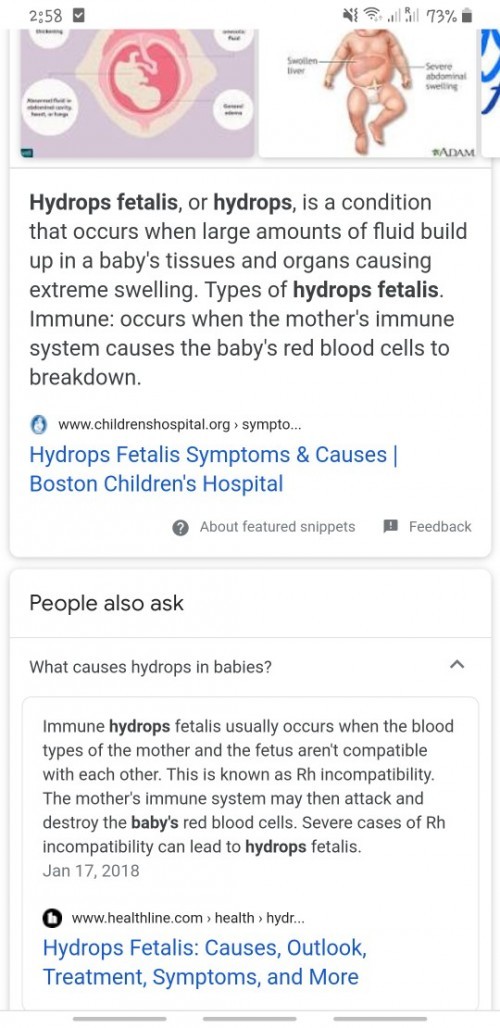Tap the Feedback flag icon
The image size is (500, 1028).
point(391,526)
